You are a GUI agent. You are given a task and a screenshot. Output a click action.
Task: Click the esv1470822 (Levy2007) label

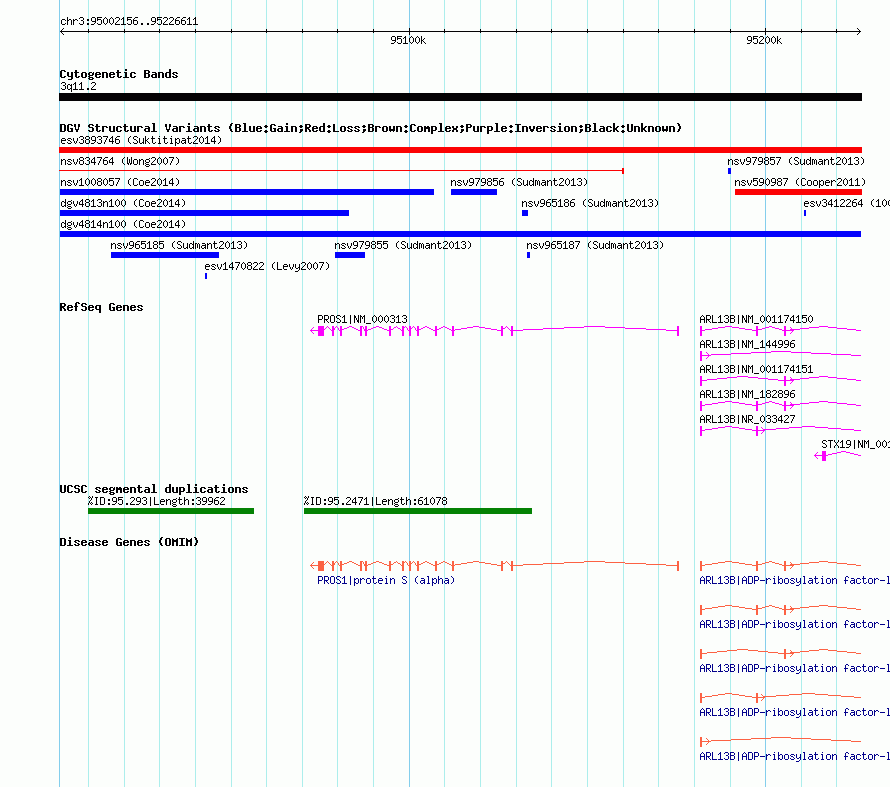[x=267, y=266]
